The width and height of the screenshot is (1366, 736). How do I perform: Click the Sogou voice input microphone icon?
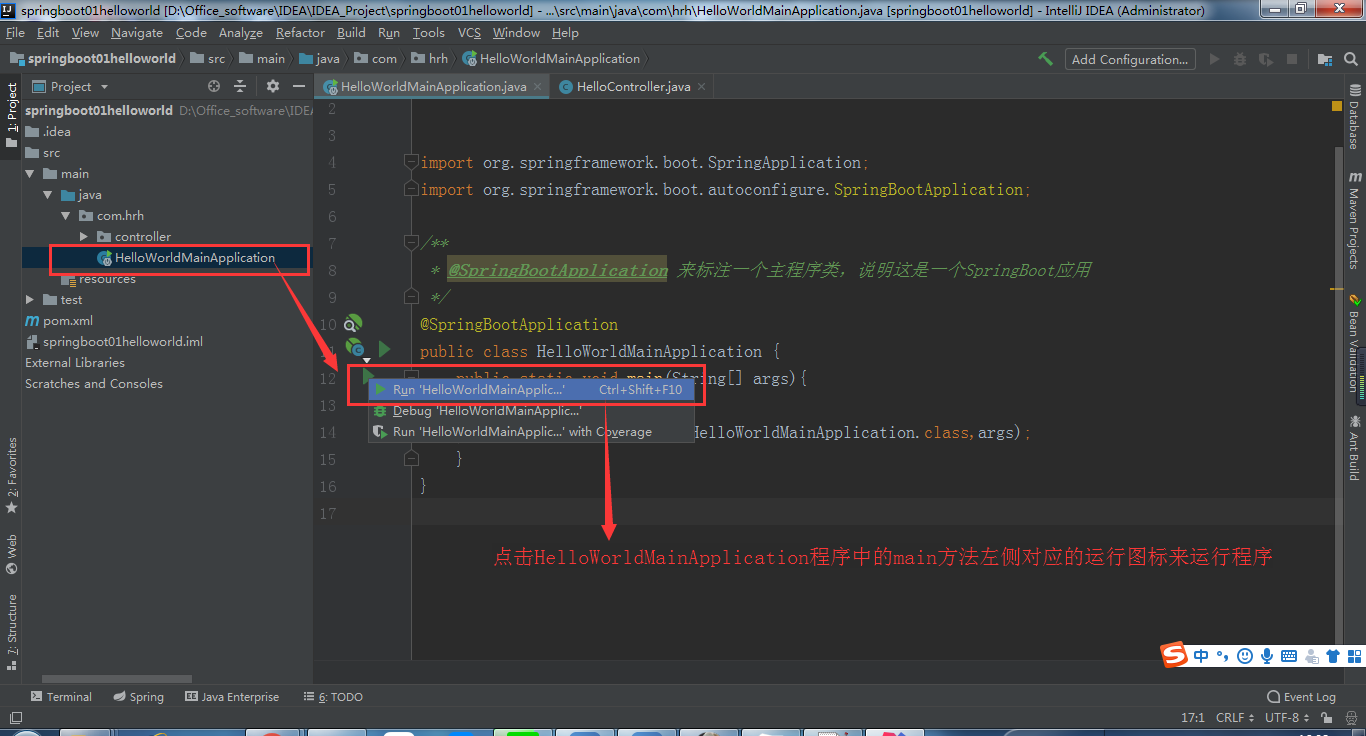tap(1267, 656)
